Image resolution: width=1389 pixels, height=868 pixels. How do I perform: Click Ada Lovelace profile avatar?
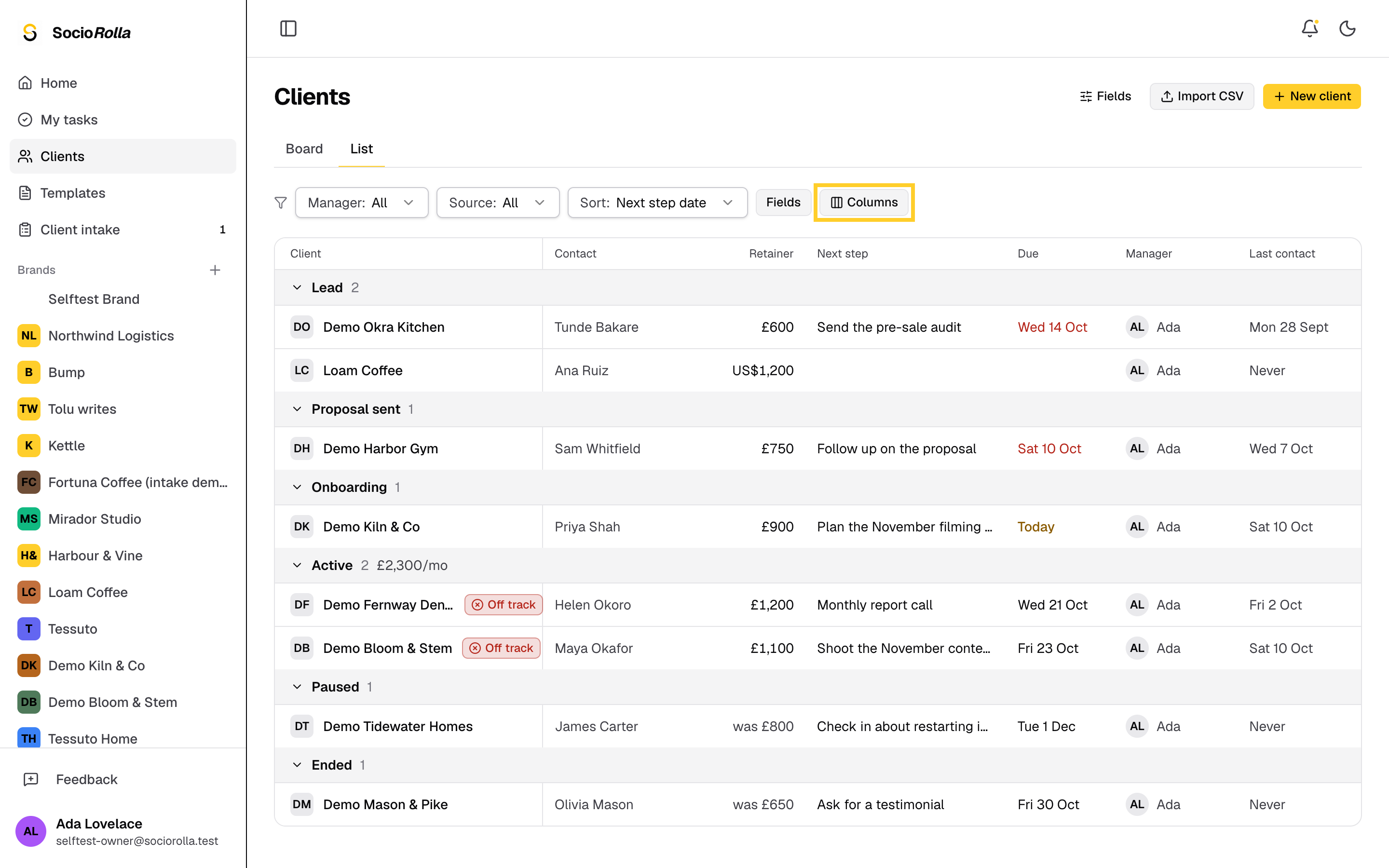click(30, 831)
